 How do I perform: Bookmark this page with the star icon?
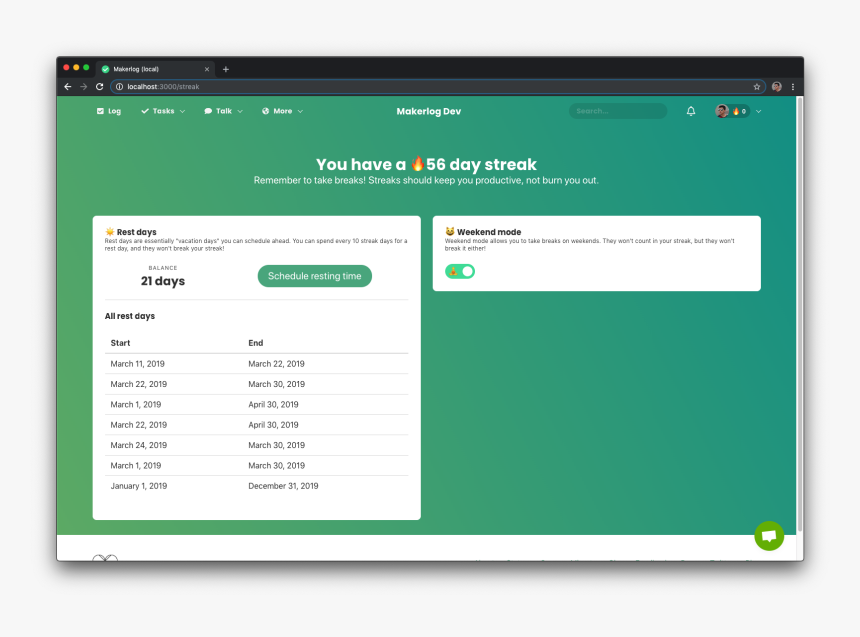tap(756, 87)
